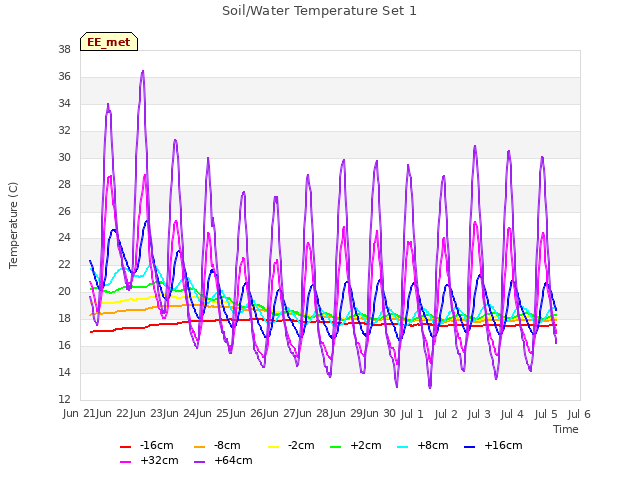Click the 28 y-axis tick label

pos(64,184)
